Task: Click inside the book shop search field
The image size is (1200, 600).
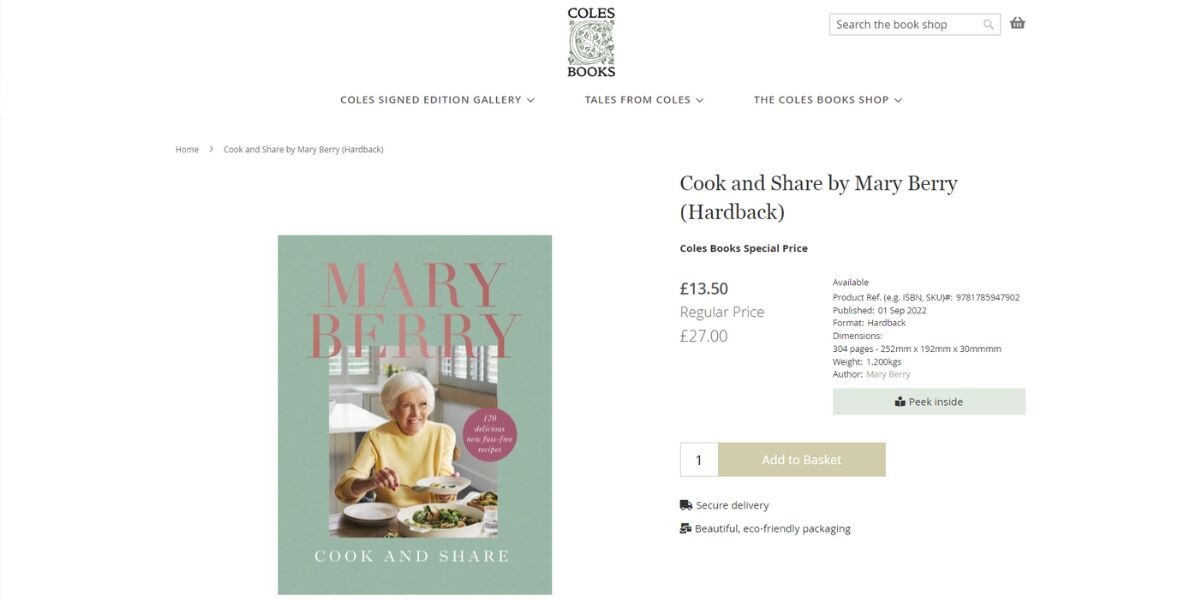Action: tap(900, 23)
